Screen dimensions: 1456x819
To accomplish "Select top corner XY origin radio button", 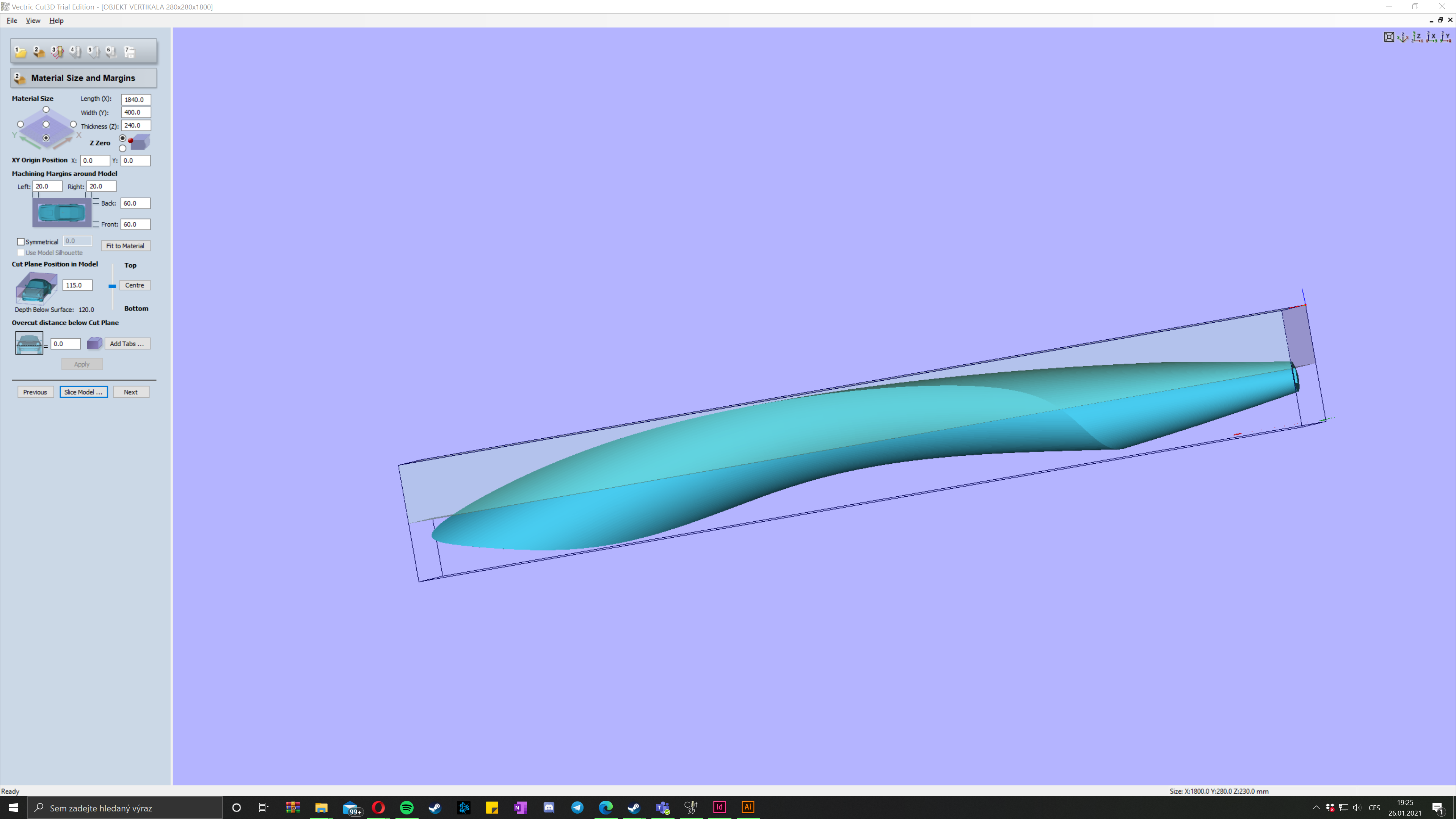I will click(x=46, y=110).
